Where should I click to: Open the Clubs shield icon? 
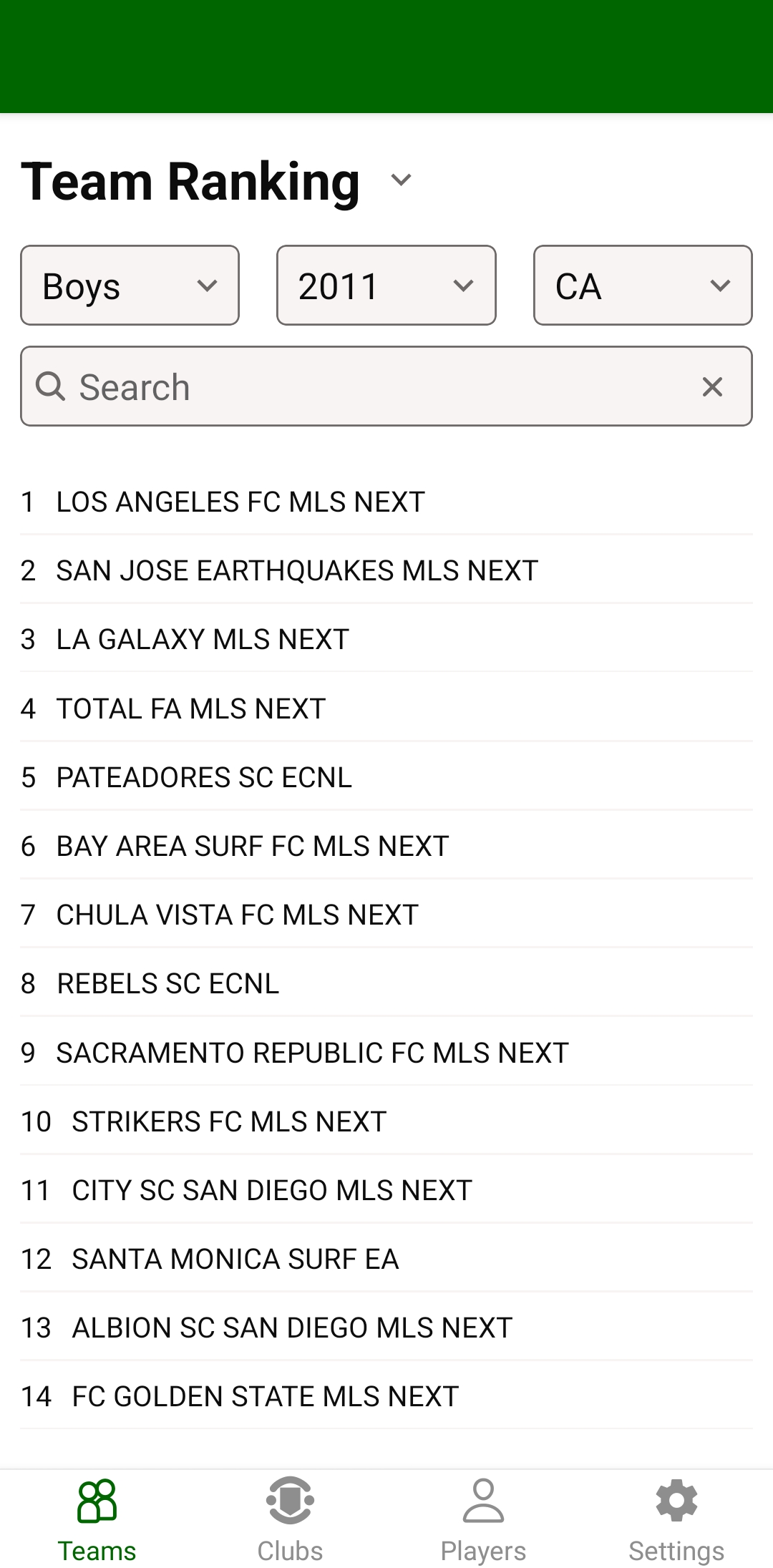[x=290, y=1500]
